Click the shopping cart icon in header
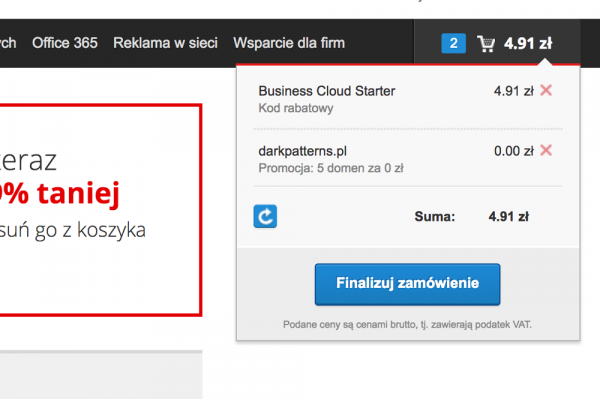The height and width of the screenshot is (399, 600). 486,44
